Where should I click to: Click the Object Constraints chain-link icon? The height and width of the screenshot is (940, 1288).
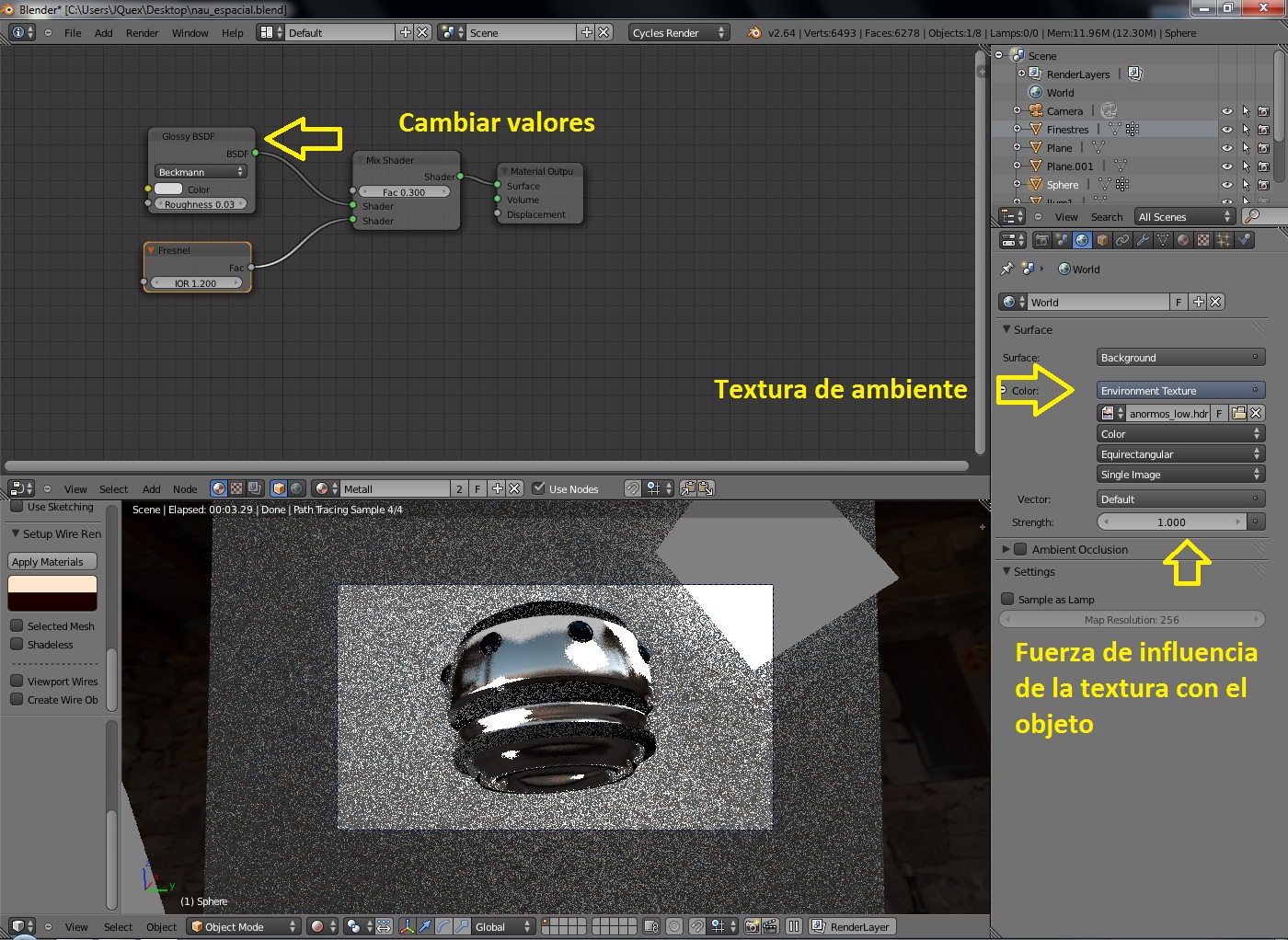point(1122,240)
